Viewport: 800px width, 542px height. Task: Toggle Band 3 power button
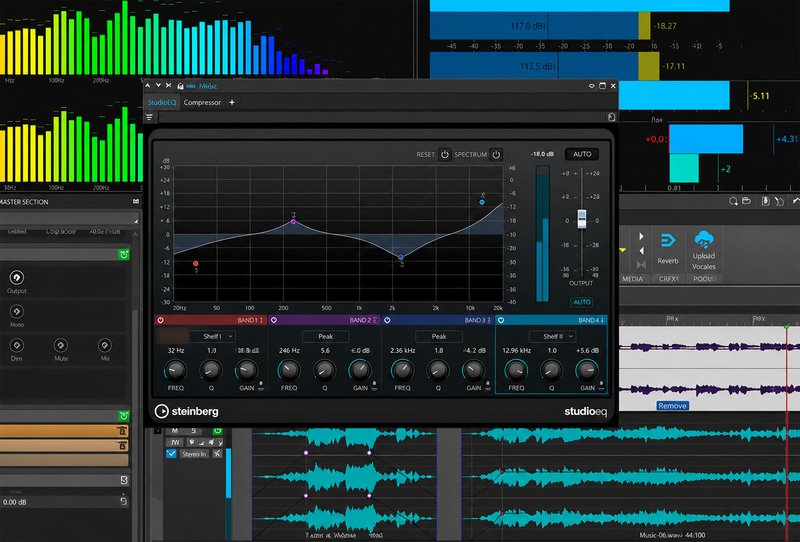[387, 320]
